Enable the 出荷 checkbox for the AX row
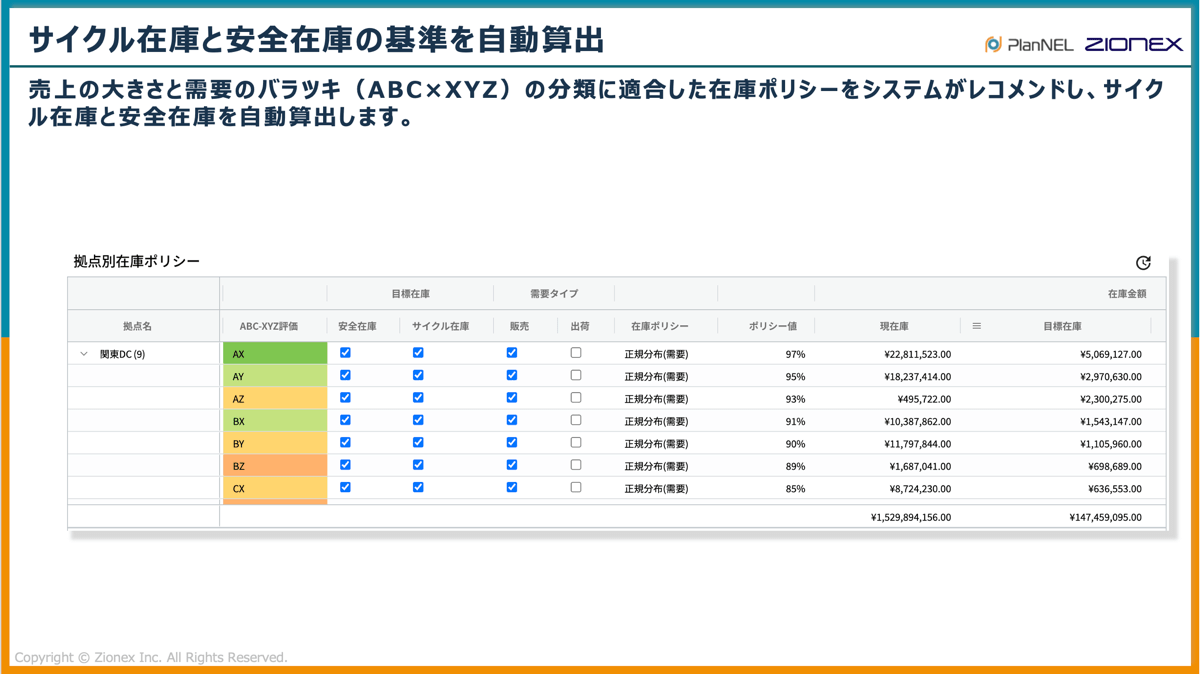1200x674 pixels. 575,352
